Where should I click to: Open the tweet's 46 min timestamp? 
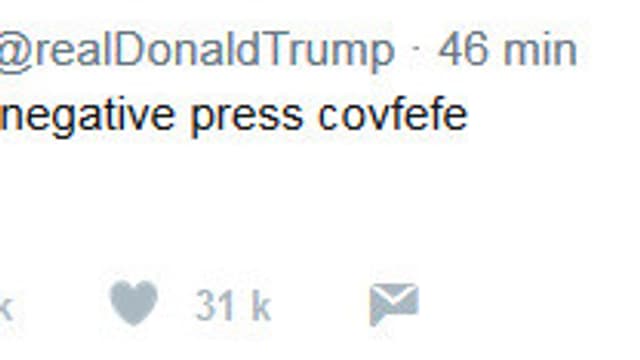point(507,50)
